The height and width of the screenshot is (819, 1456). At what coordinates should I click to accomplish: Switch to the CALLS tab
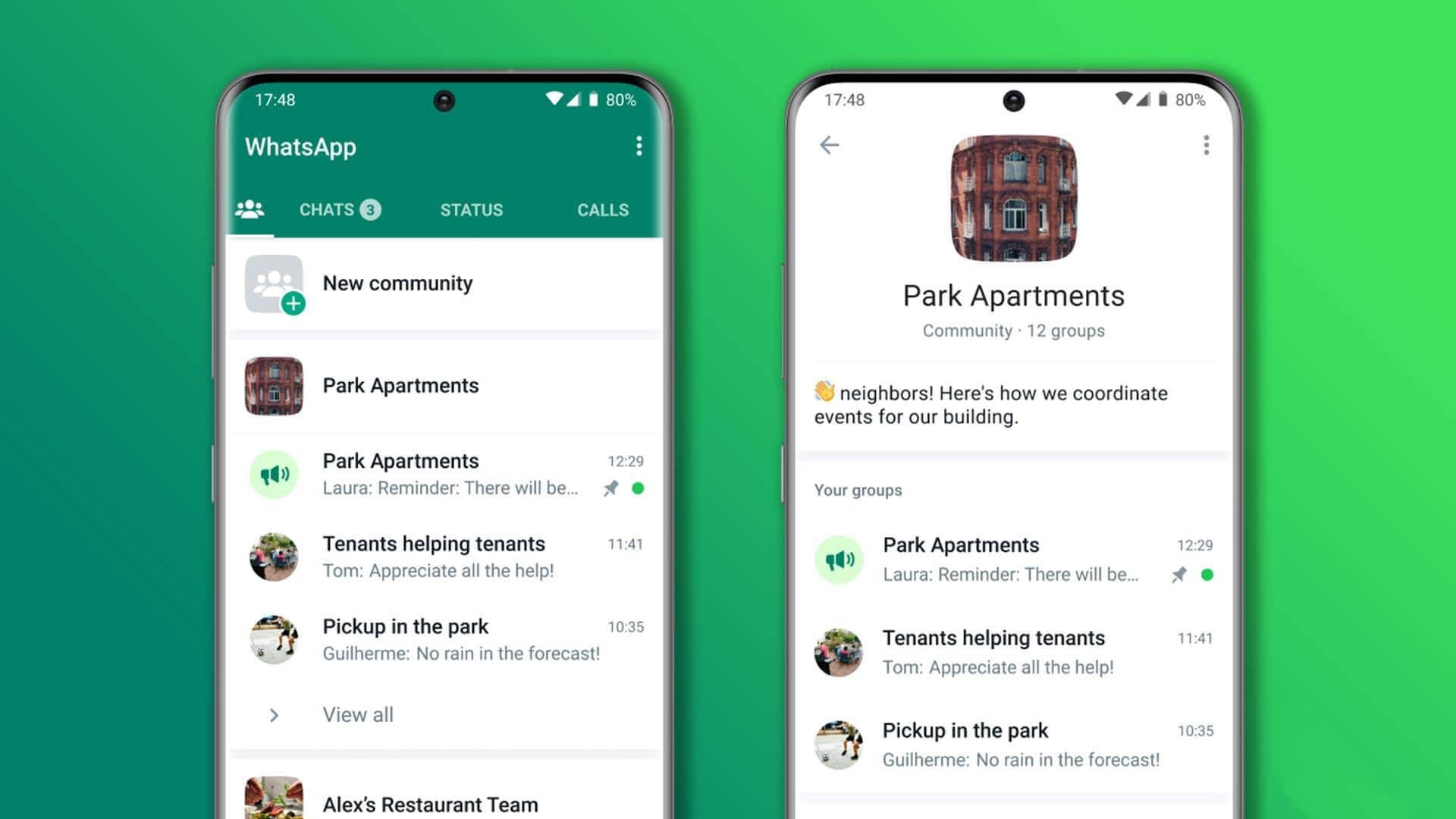click(601, 209)
